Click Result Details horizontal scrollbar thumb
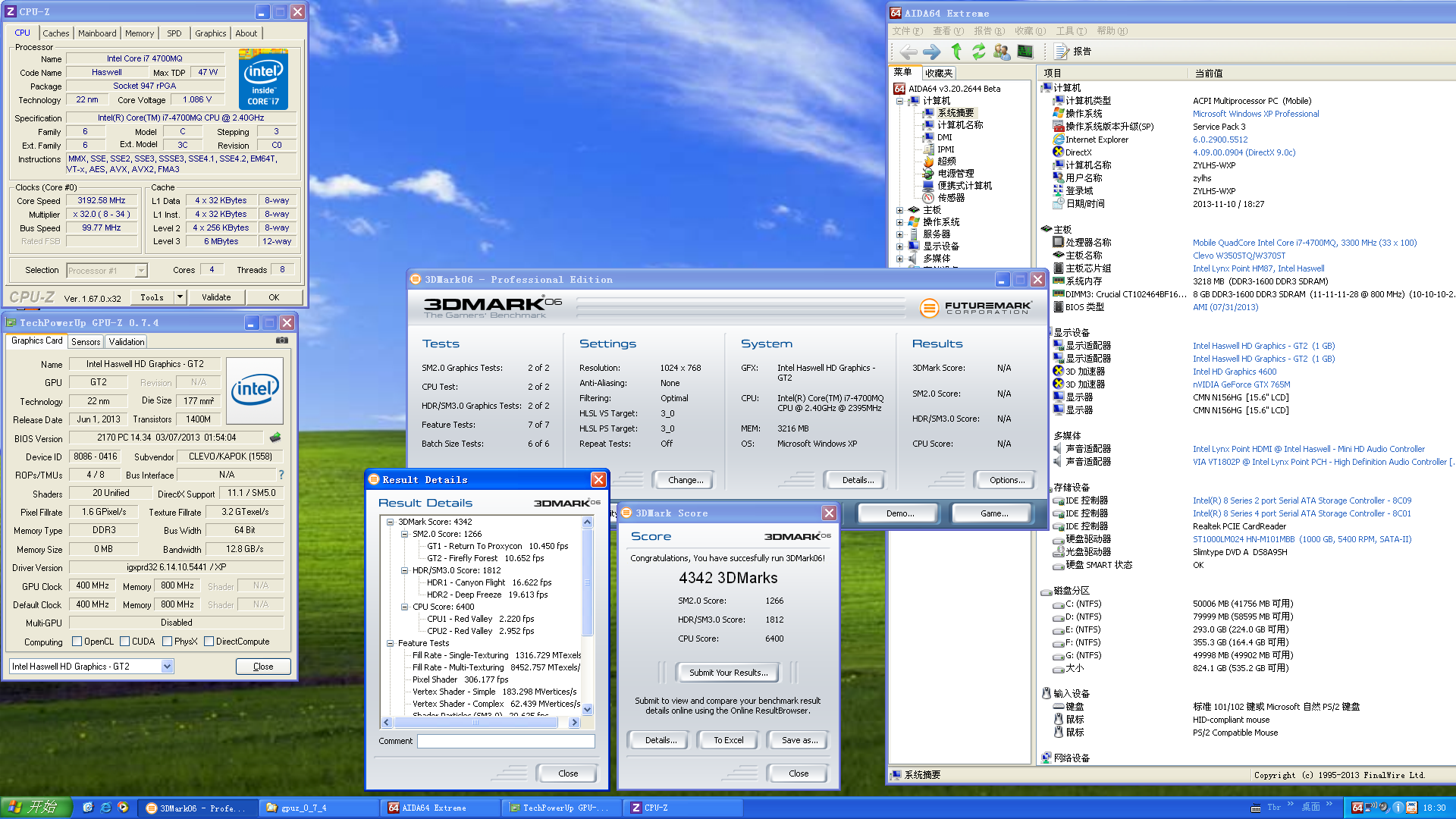This screenshot has width=1456, height=819. tap(476, 723)
